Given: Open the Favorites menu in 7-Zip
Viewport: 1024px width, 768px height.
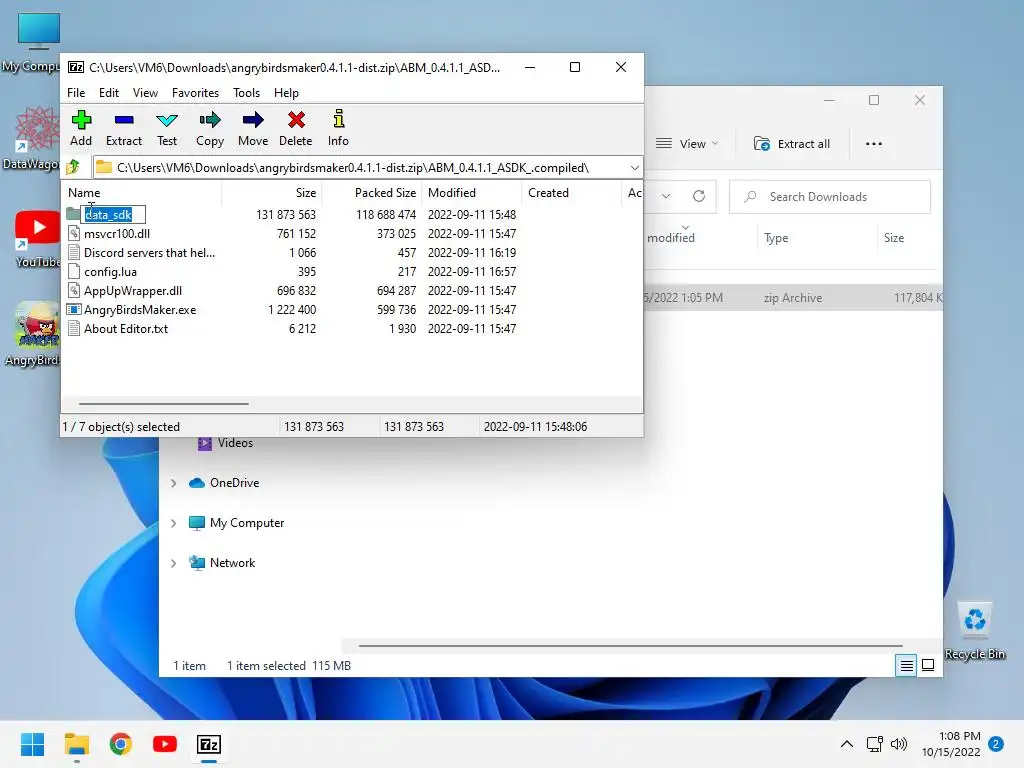Looking at the screenshot, I should point(195,93).
